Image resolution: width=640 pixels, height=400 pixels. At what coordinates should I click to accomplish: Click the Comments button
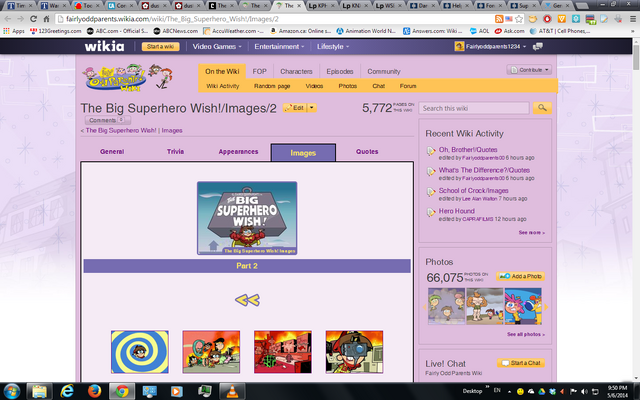[107, 120]
